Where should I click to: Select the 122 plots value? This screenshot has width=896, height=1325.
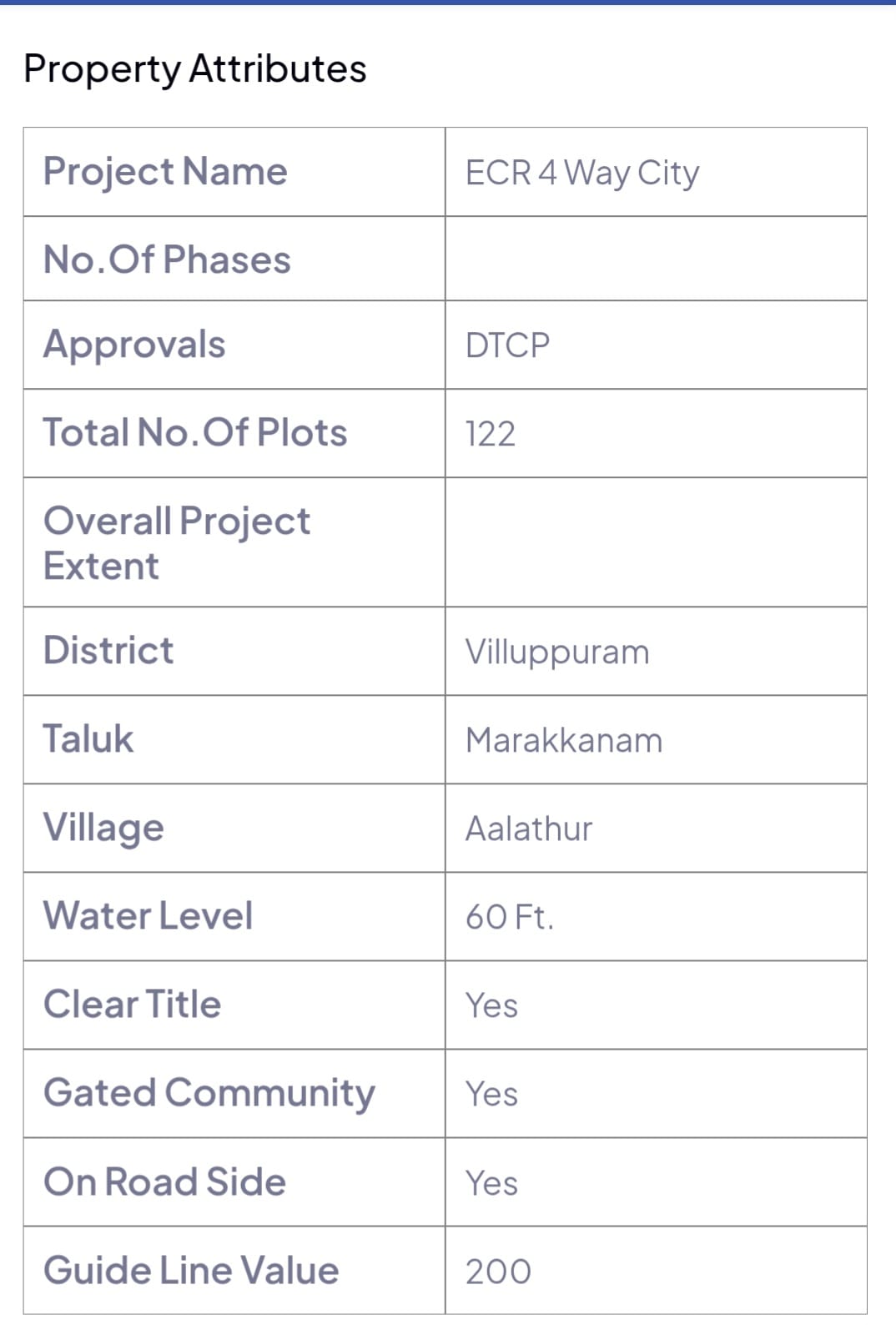[491, 434]
